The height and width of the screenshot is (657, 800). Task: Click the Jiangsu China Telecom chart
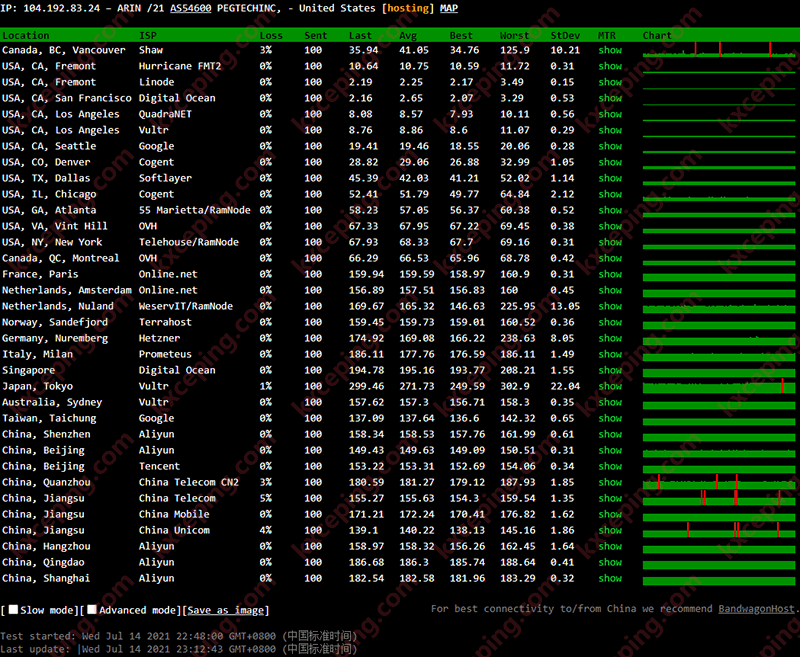pos(719,498)
